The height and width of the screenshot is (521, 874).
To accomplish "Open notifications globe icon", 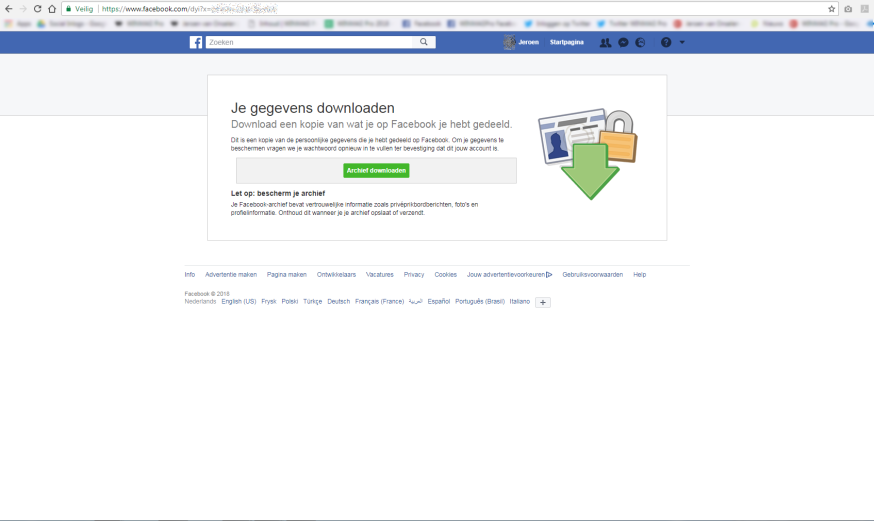I will pos(640,42).
